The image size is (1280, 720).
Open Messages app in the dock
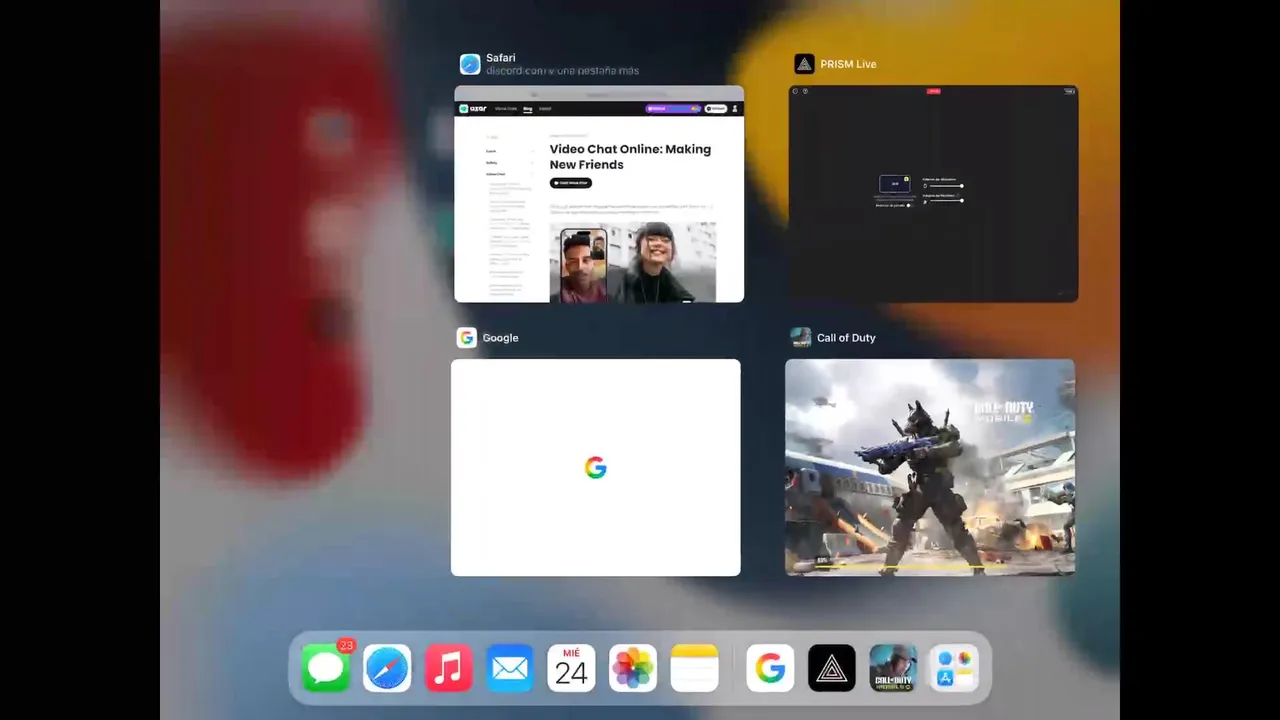tap(326, 668)
